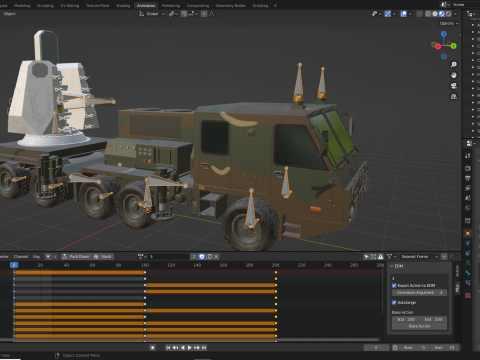Jump to next keyframe
This screenshot has height=360, width=480.
[x=197, y=348]
